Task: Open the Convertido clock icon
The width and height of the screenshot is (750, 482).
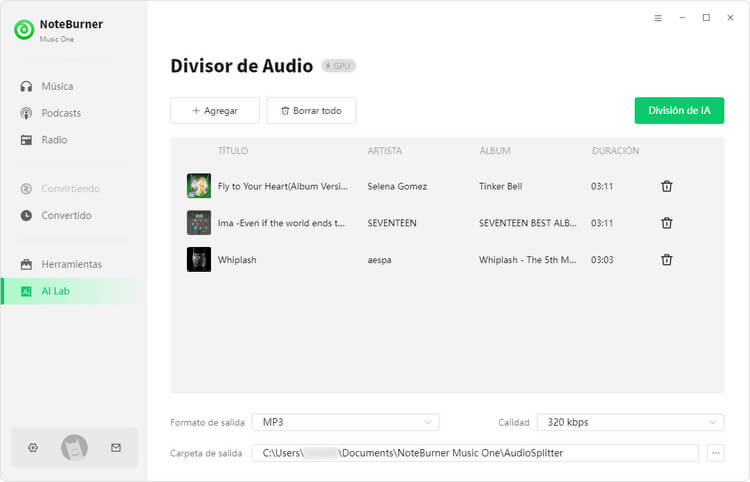Action: (x=26, y=216)
